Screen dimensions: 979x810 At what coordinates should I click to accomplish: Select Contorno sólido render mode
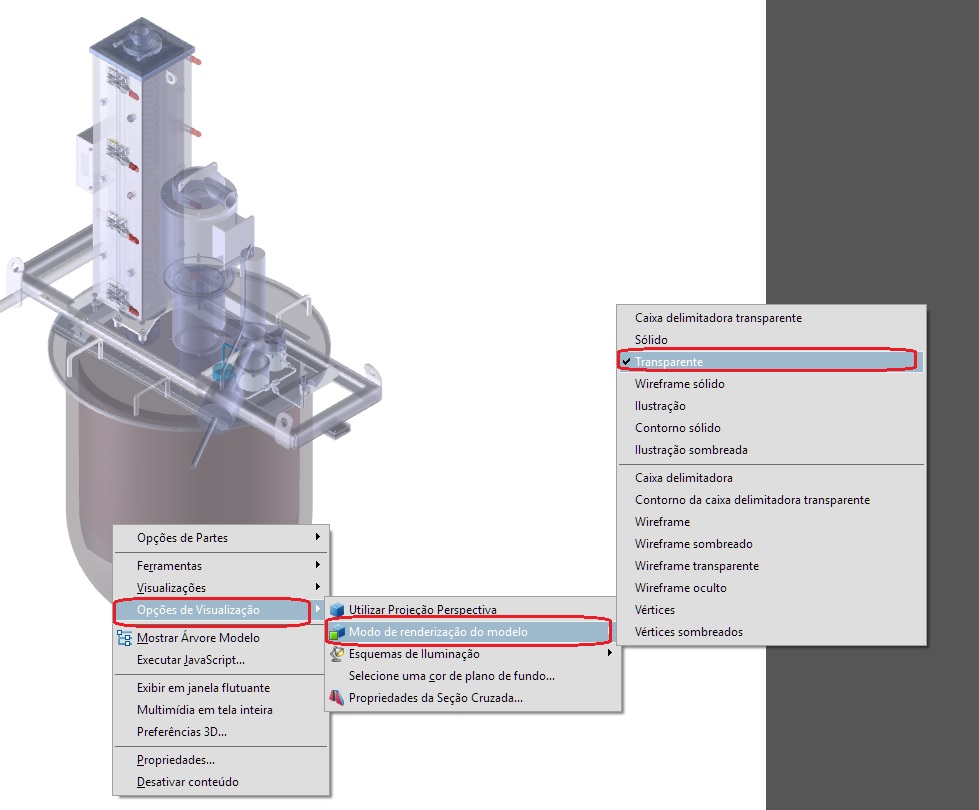point(771,428)
